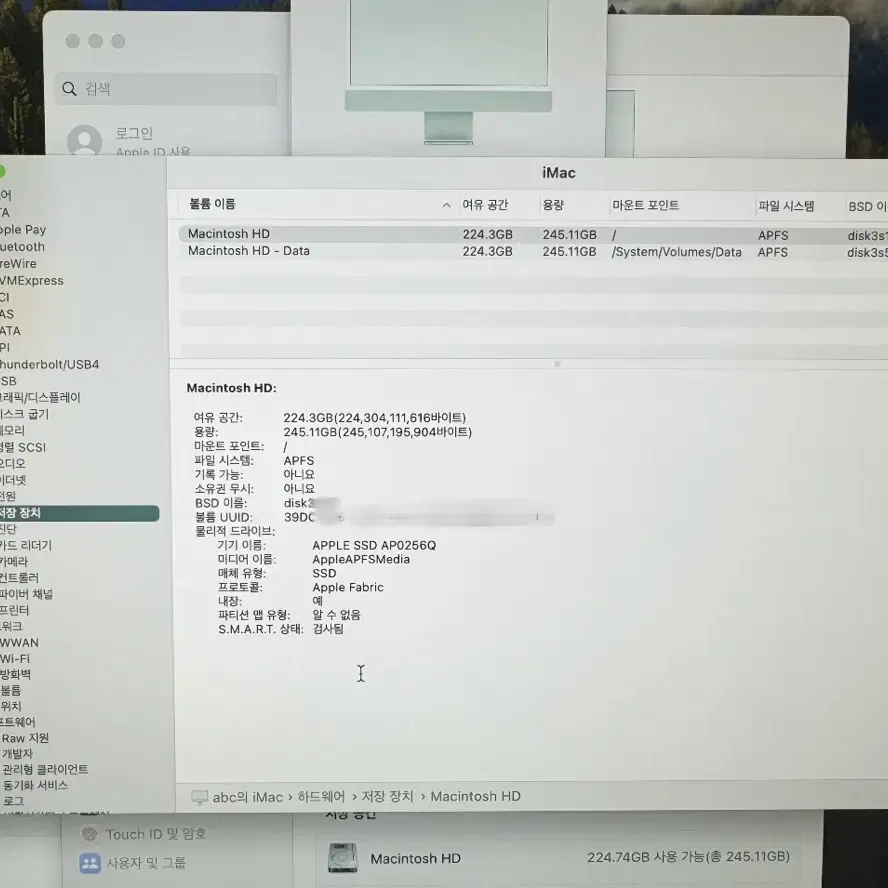Select 방화벽 in the sidebar

[15, 674]
